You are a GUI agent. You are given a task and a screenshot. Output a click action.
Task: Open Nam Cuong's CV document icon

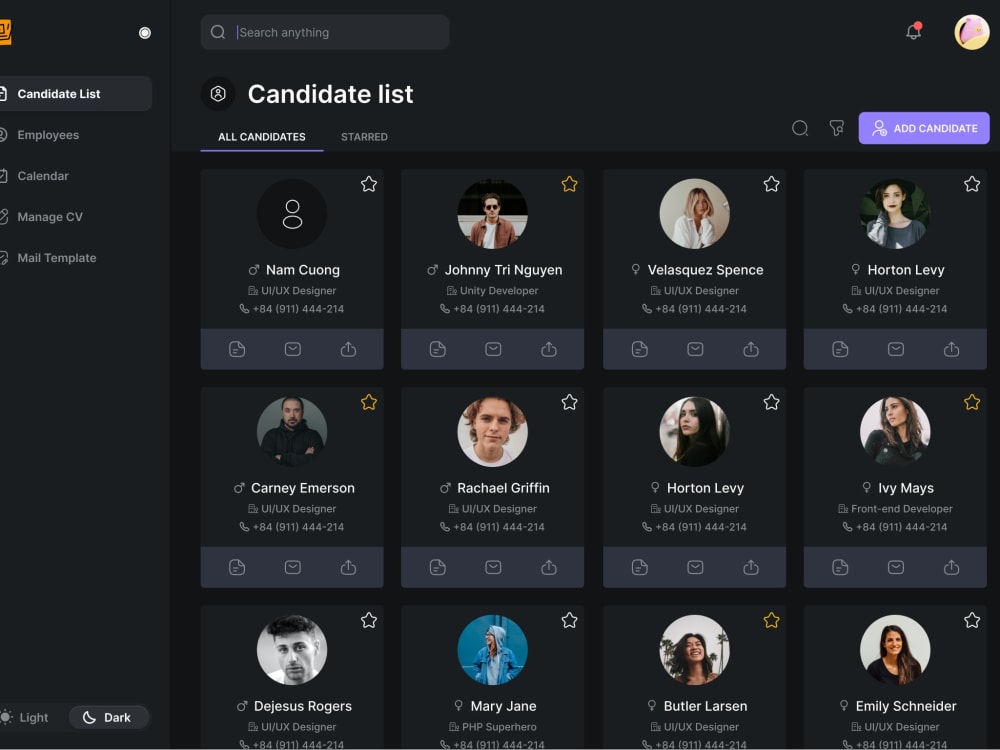tap(237, 349)
